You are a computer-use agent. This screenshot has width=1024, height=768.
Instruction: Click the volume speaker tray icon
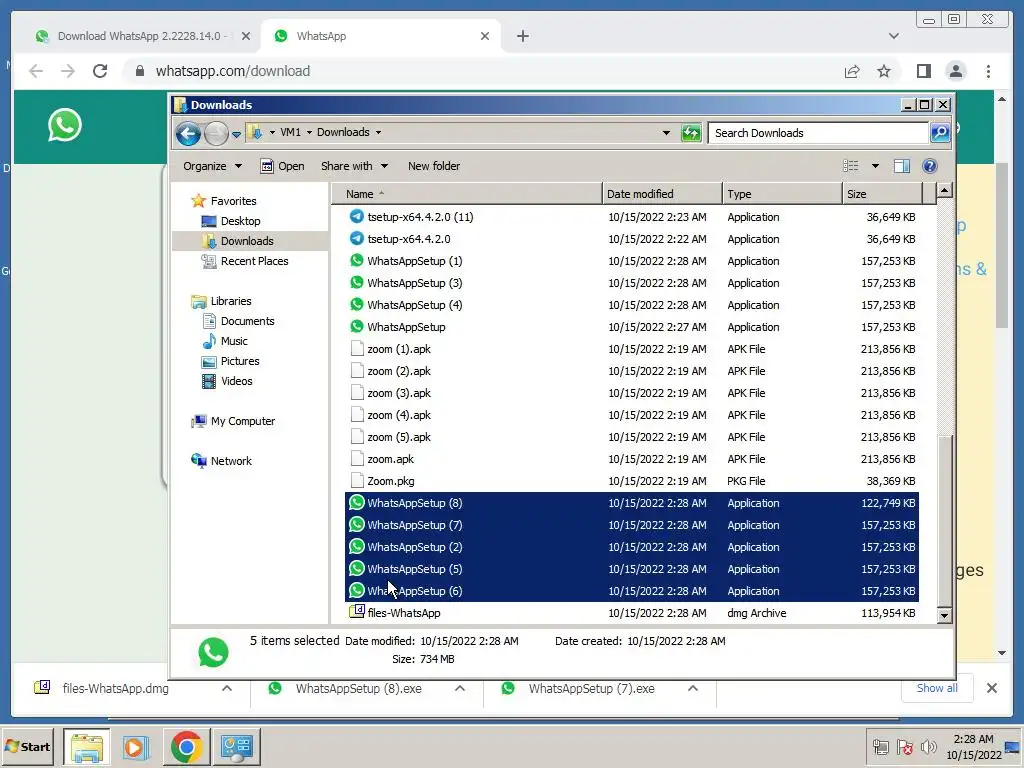928,746
